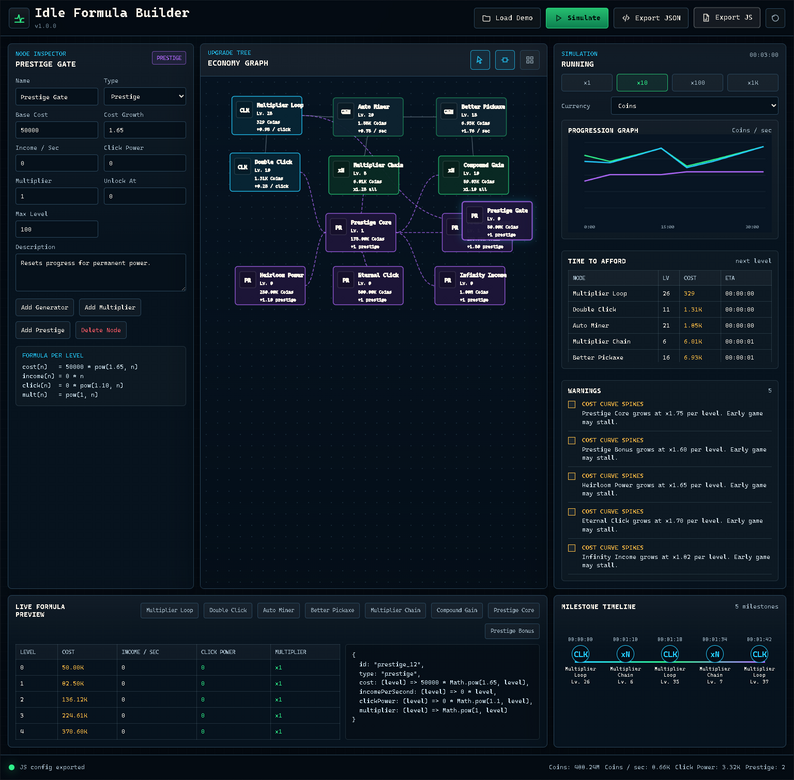
Task: Show Auto Miner formula preview tab
Action: tap(279, 610)
